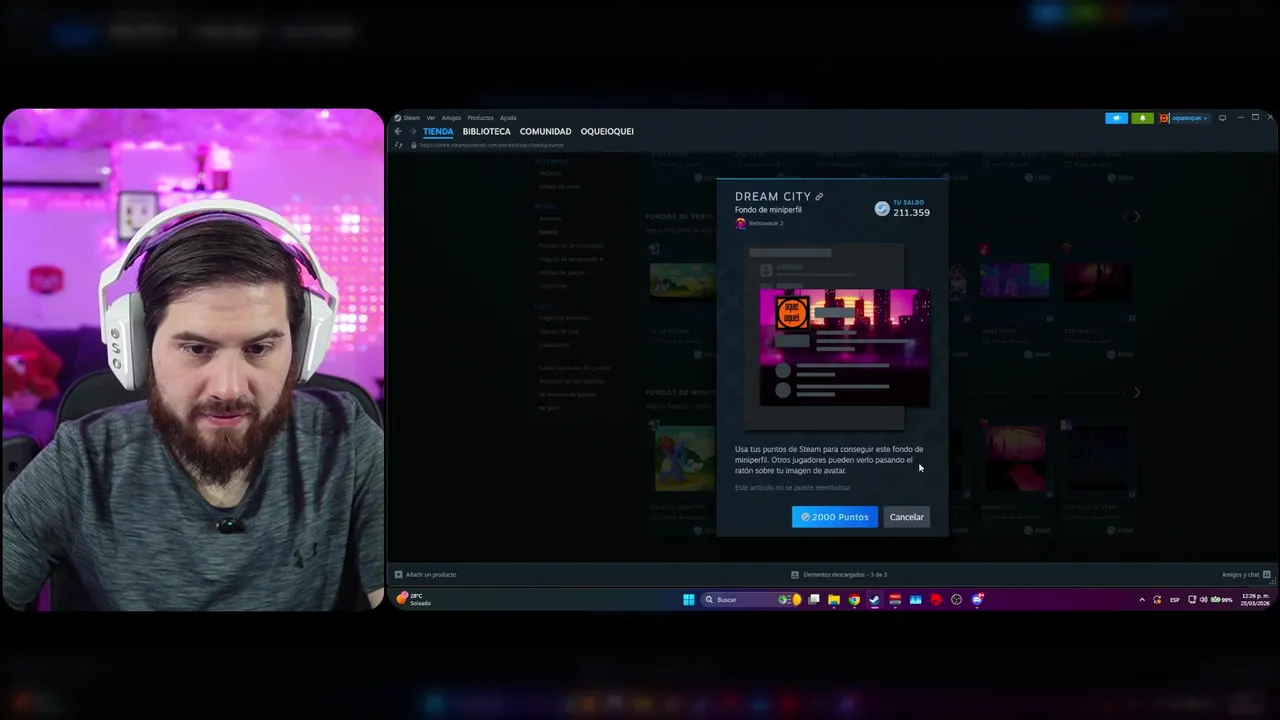The height and width of the screenshot is (720, 1280).
Task: Open the clock showing 12:26 p. m.
Action: point(1255,600)
